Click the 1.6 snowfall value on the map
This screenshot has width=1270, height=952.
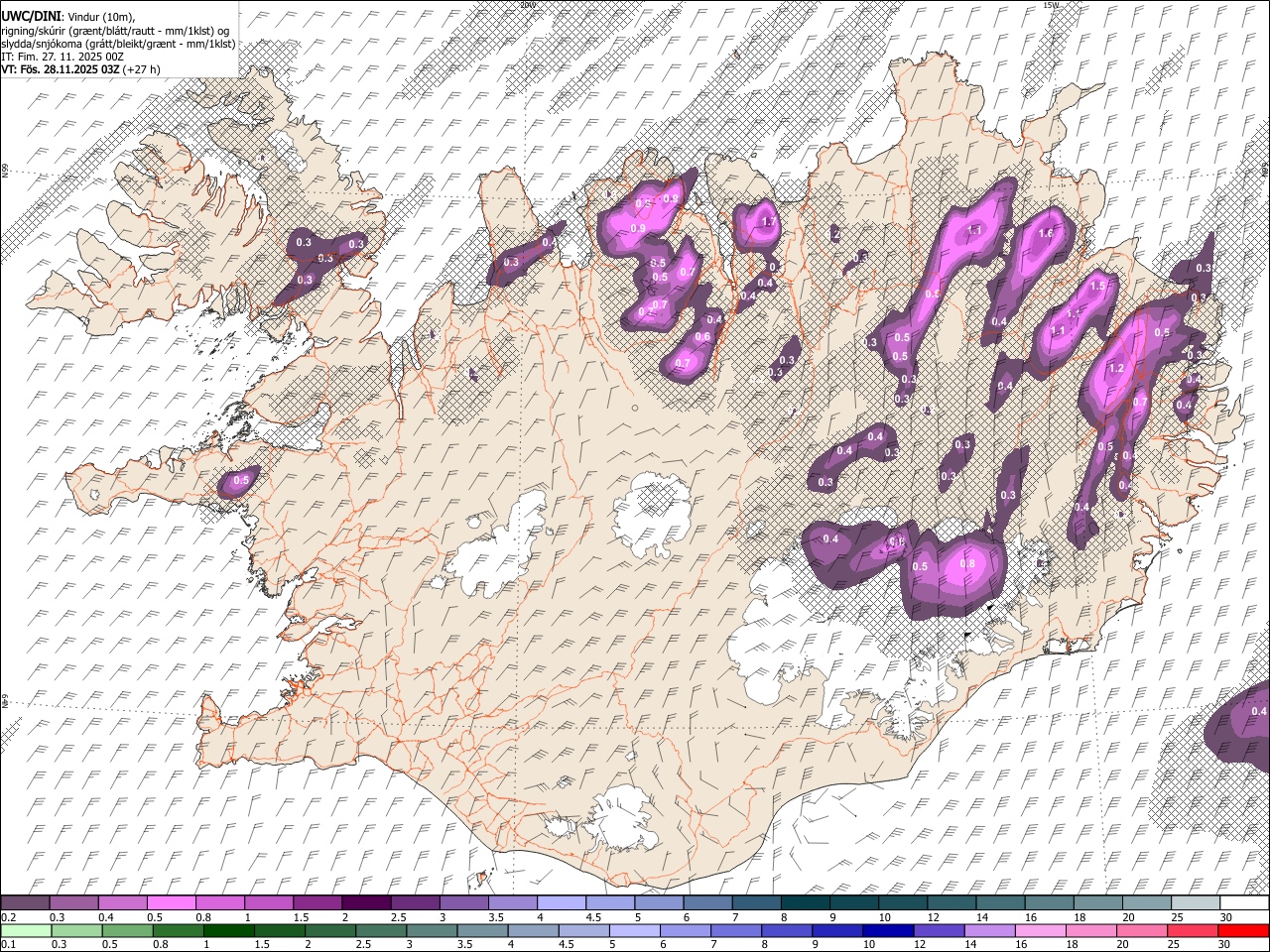(1045, 234)
